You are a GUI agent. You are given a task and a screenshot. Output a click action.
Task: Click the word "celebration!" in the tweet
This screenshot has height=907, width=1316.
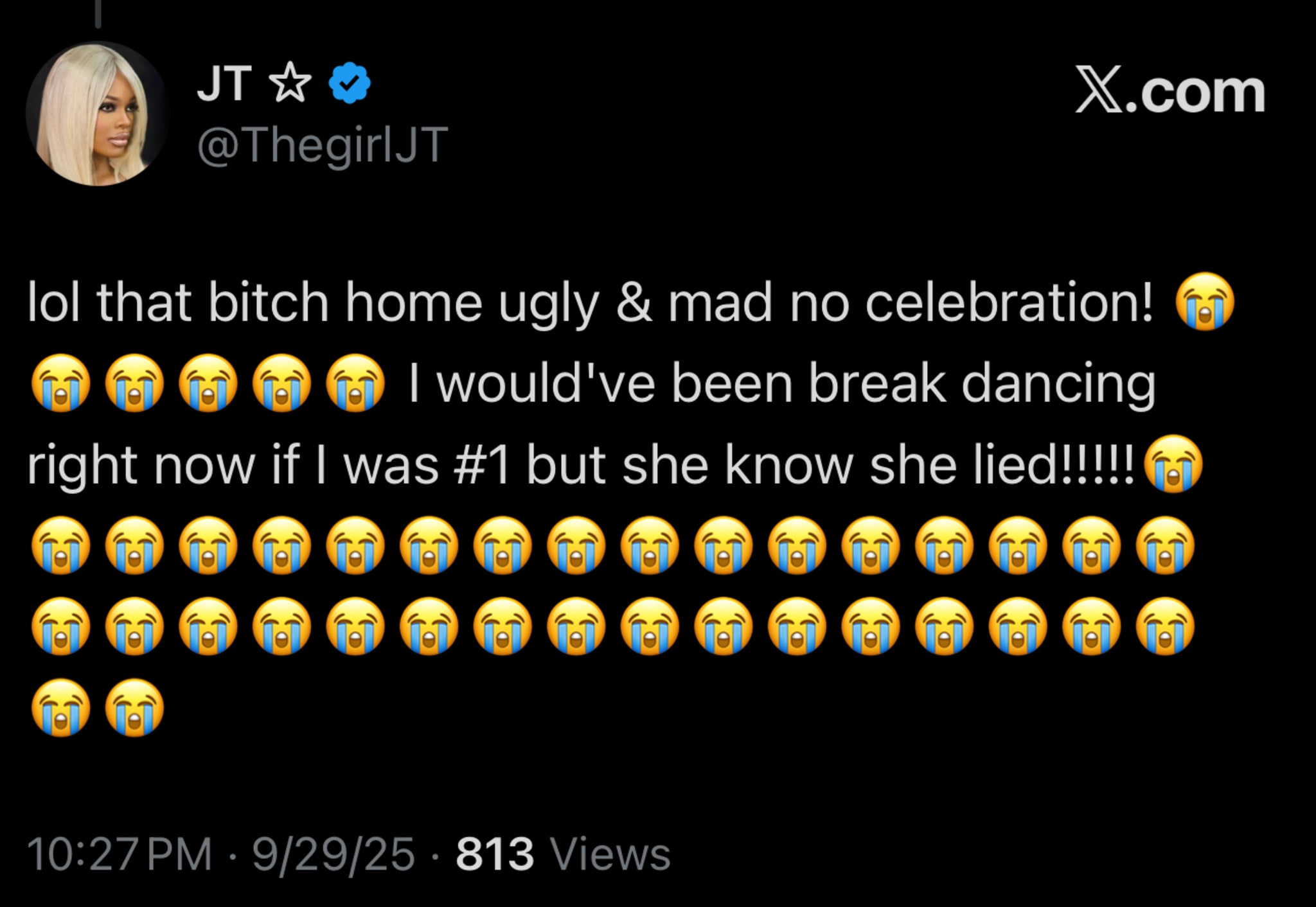tap(1009, 302)
